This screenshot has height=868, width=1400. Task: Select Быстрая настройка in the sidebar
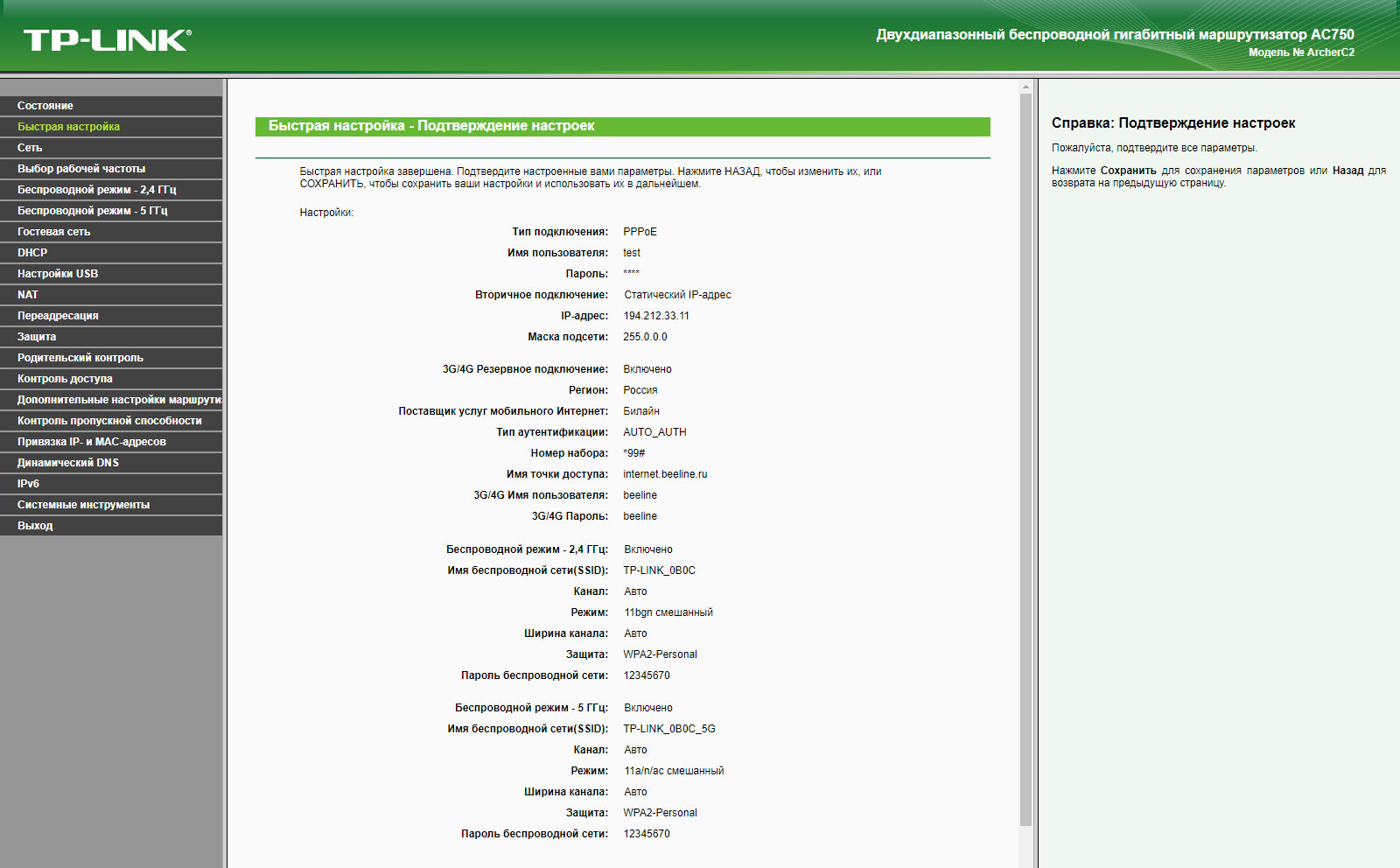pyautogui.click(x=111, y=127)
